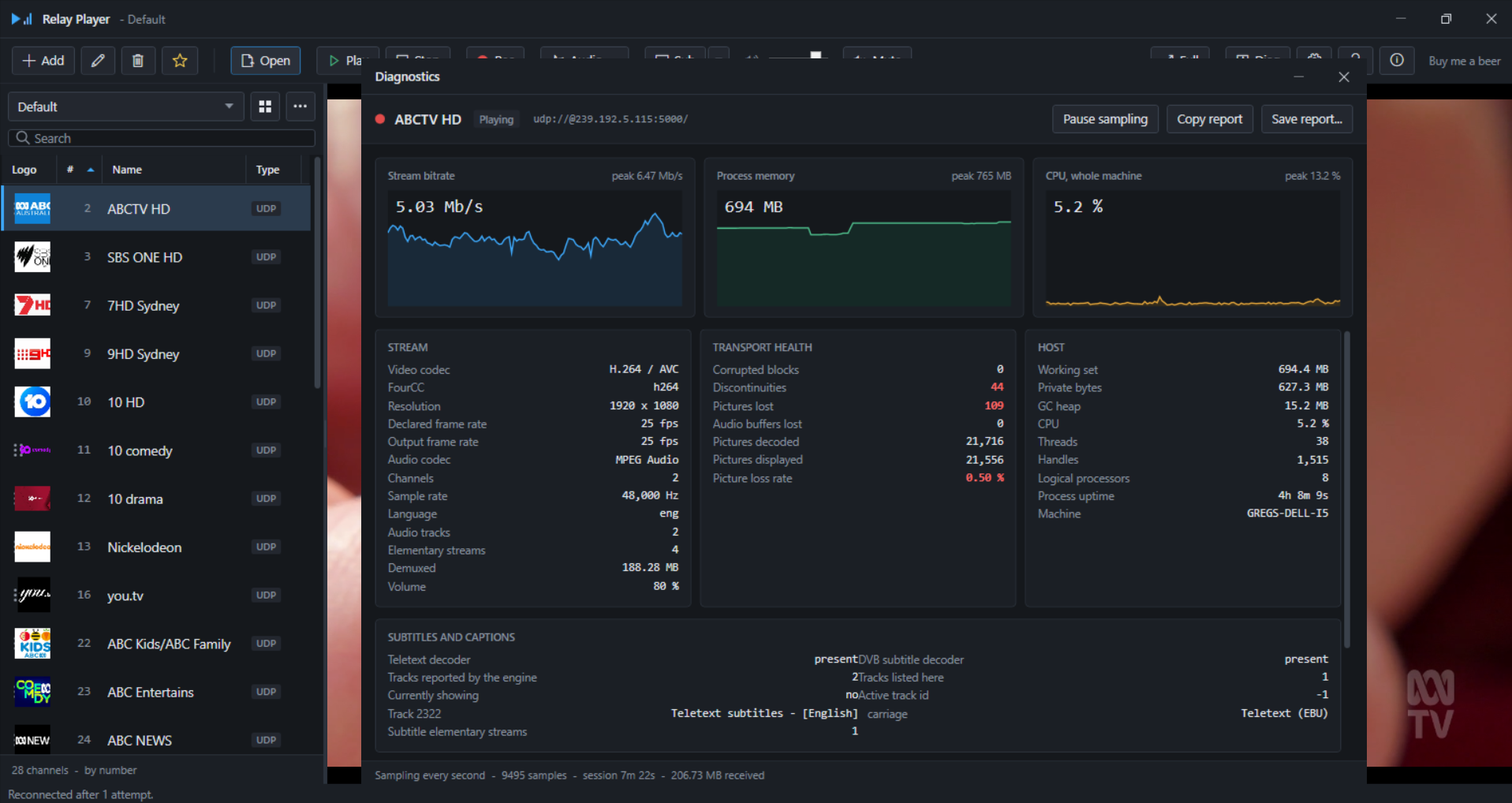Screen dimensions: 1512x803
Task: Select the 7HD Sydney channel
Action: (x=156, y=305)
